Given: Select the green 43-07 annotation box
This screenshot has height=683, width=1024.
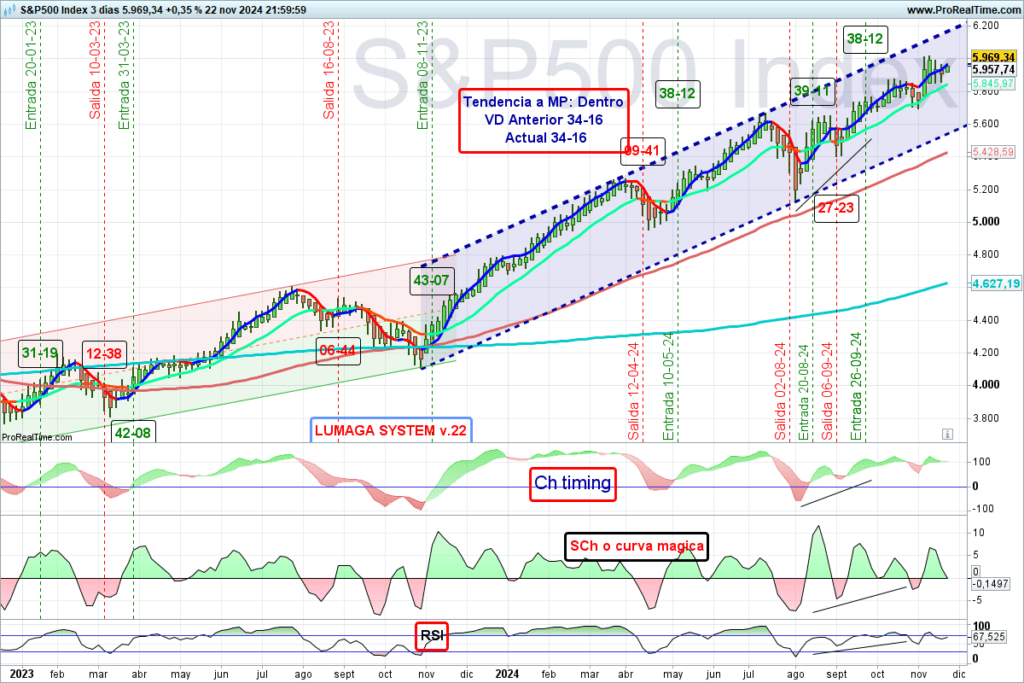Looking at the screenshot, I should click(x=432, y=281).
